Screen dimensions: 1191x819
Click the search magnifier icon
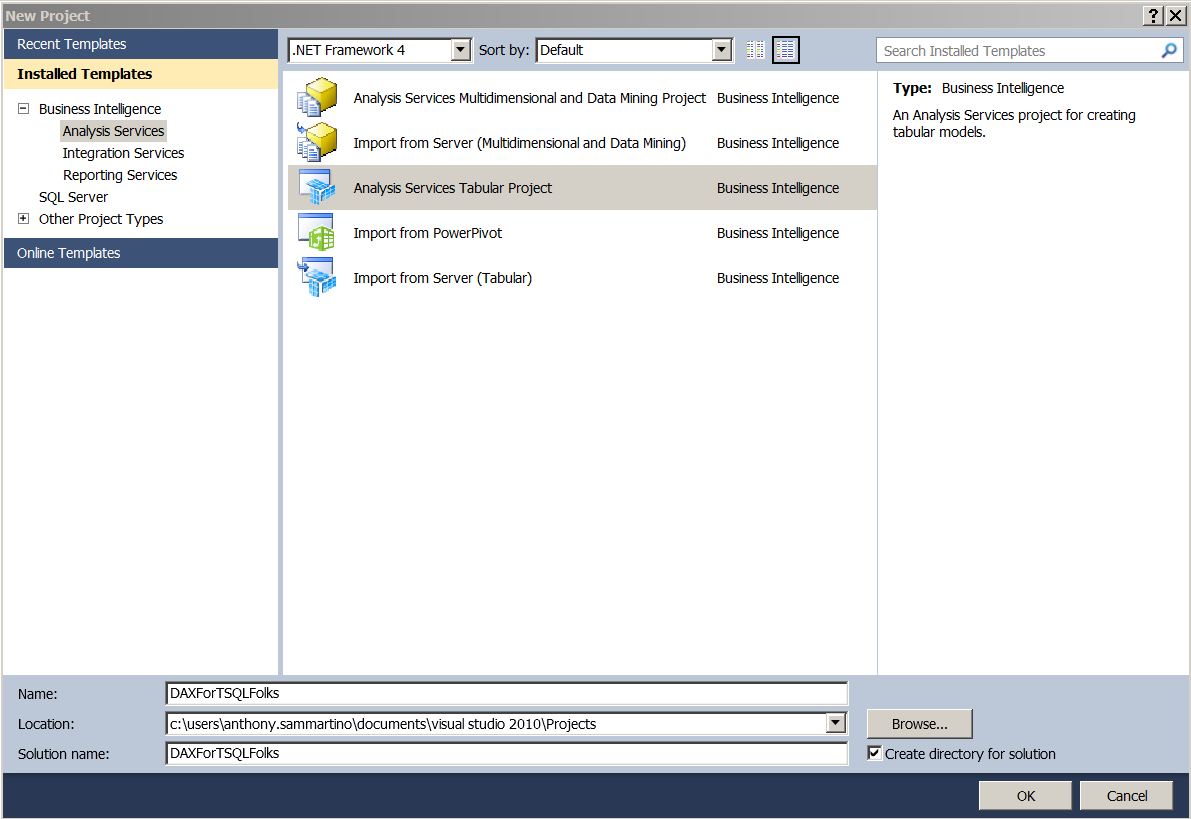click(1169, 50)
